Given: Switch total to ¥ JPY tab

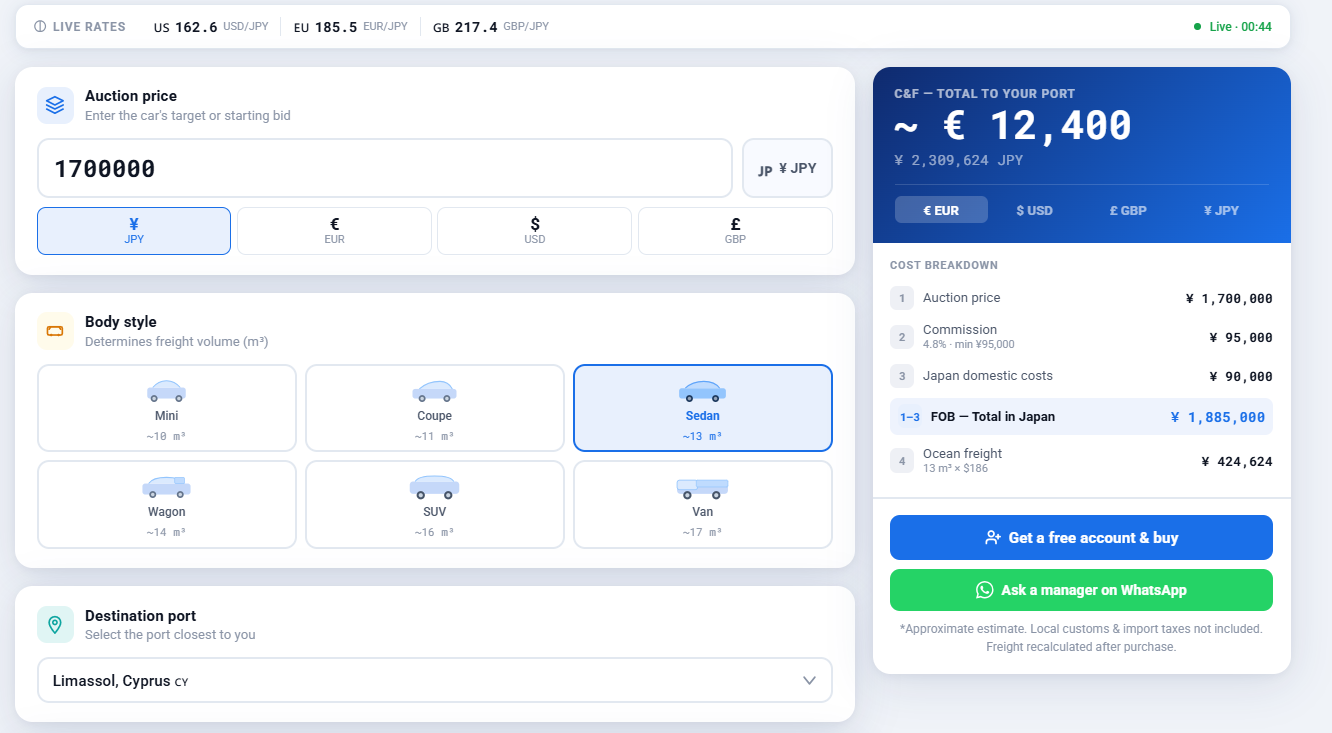Looking at the screenshot, I should click(x=1221, y=210).
